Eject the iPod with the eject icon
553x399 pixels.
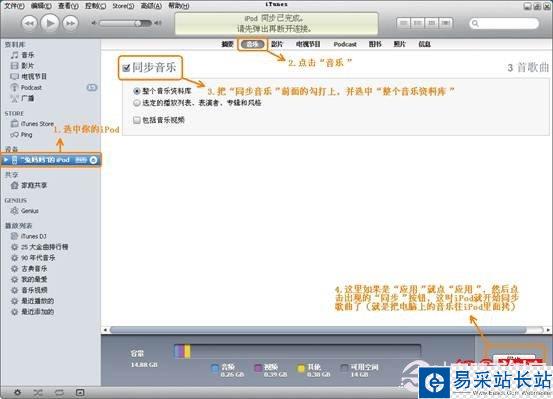pyautogui.click(x=93, y=160)
